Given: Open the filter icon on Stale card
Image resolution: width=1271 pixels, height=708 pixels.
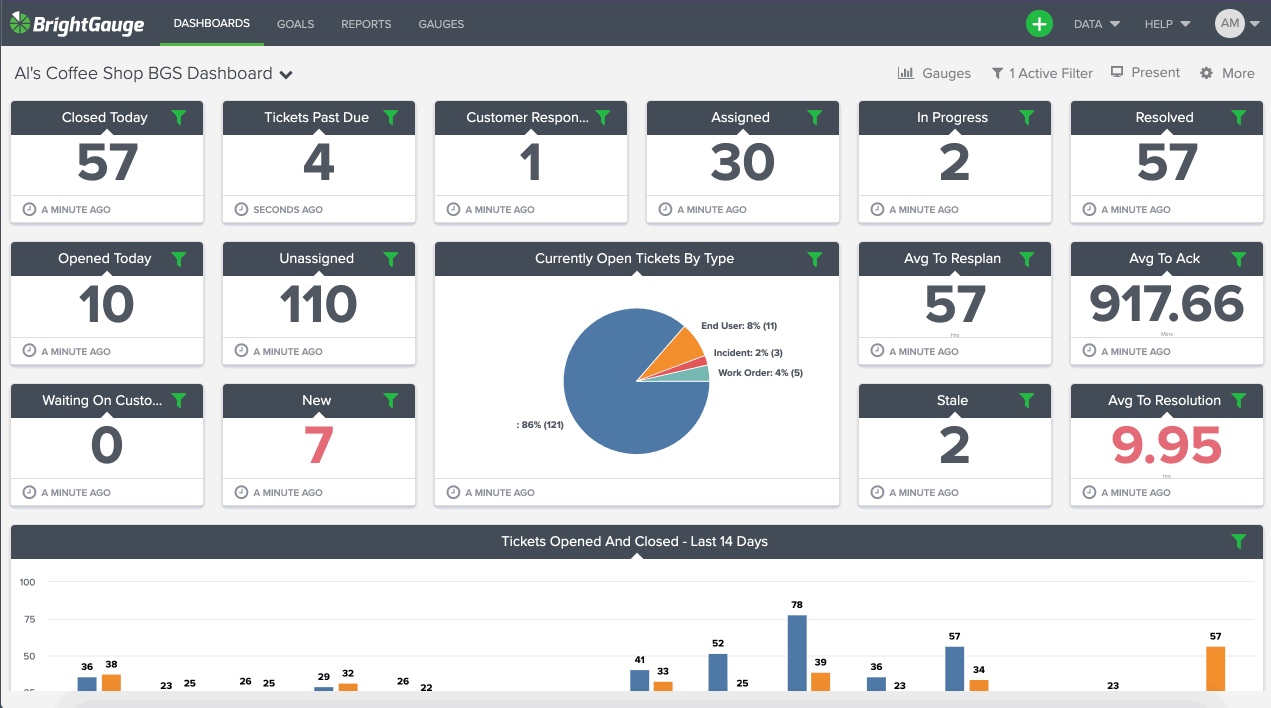Looking at the screenshot, I should tap(1027, 400).
